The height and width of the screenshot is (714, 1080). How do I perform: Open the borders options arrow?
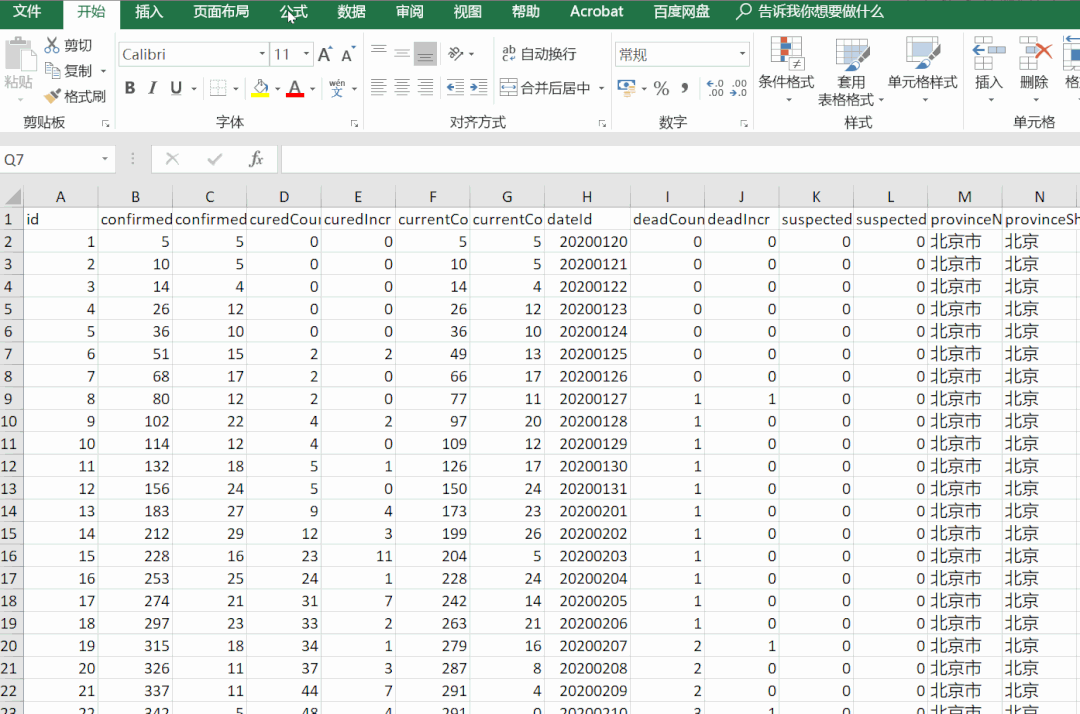point(236,89)
